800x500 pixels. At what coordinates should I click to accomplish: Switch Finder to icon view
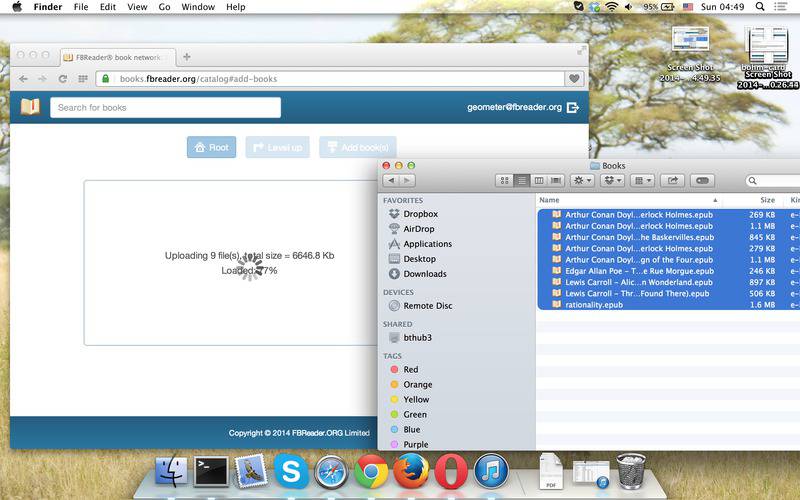(x=504, y=180)
